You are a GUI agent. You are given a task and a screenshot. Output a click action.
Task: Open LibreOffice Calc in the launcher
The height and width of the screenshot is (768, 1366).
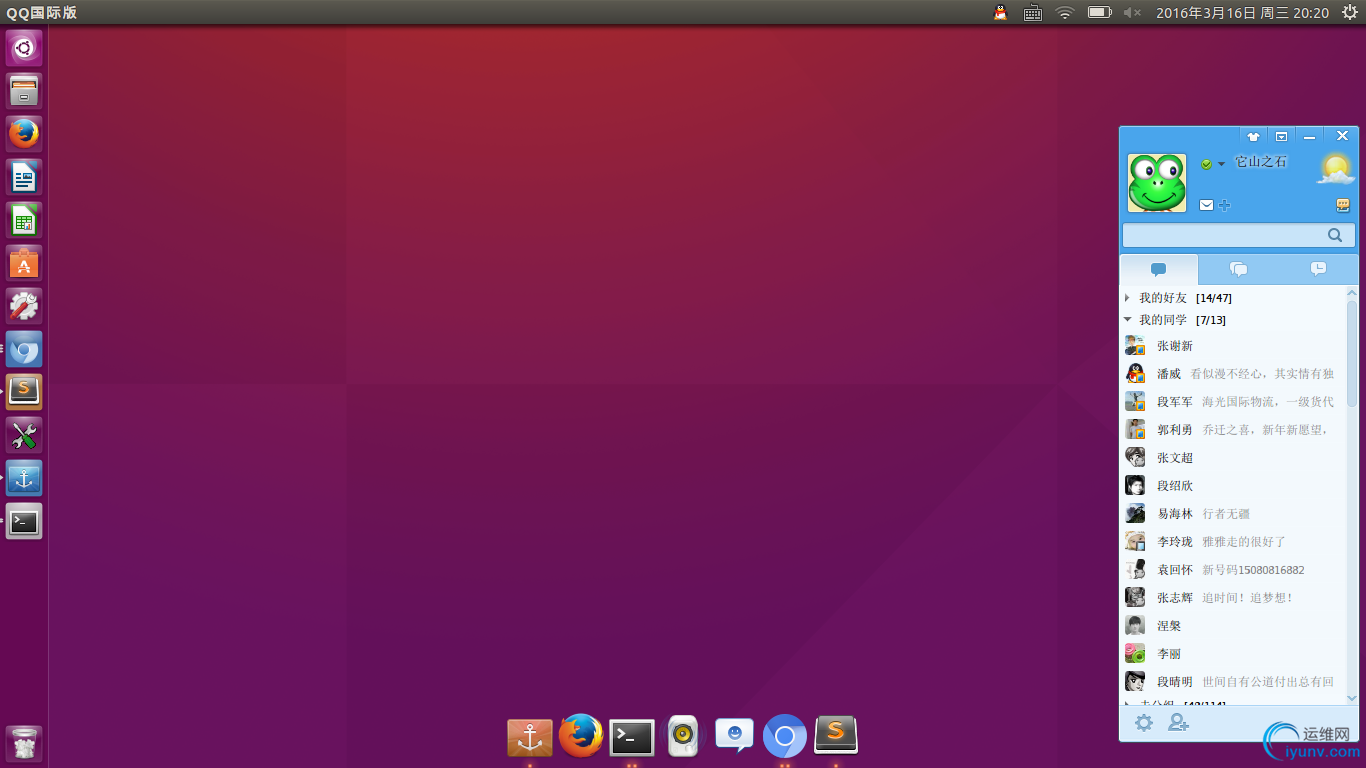pyautogui.click(x=24, y=220)
